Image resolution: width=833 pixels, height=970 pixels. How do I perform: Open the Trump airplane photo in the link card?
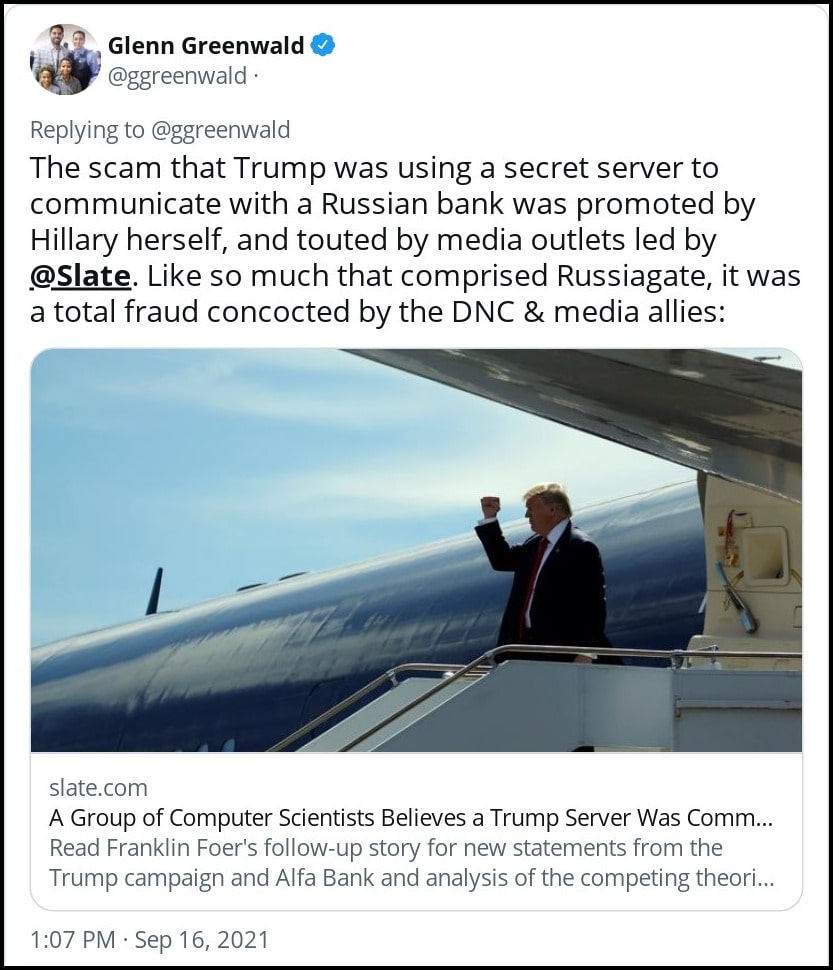click(x=416, y=550)
